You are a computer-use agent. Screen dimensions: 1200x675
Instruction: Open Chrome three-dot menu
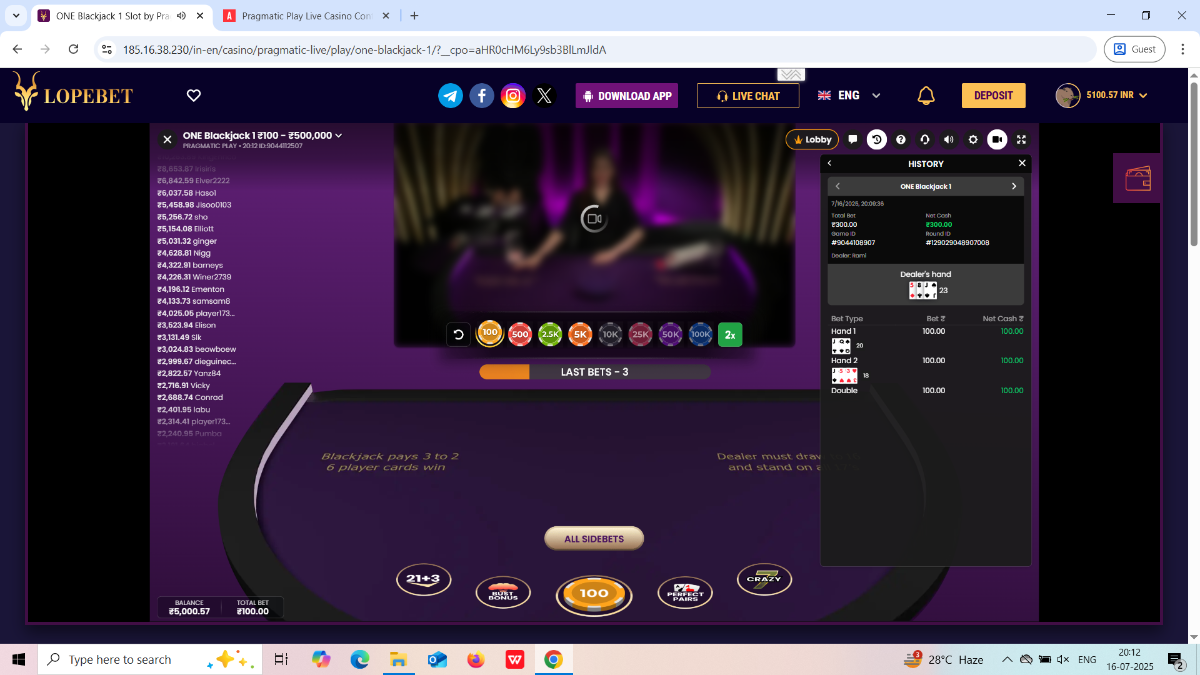pyautogui.click(x=1182, y=49)
